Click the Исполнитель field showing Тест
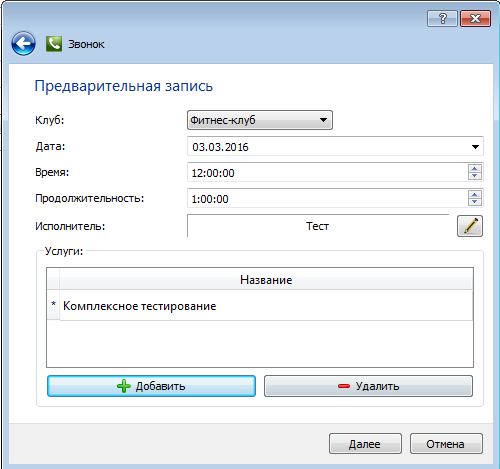This screenshot has height=469, width=500. (318, 226)
